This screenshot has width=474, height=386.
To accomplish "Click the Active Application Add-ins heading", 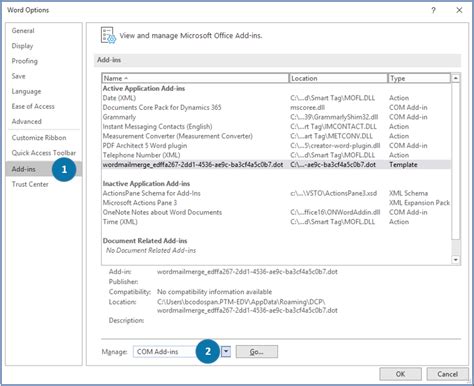I will pyautogui.click(x=144, y=88).
